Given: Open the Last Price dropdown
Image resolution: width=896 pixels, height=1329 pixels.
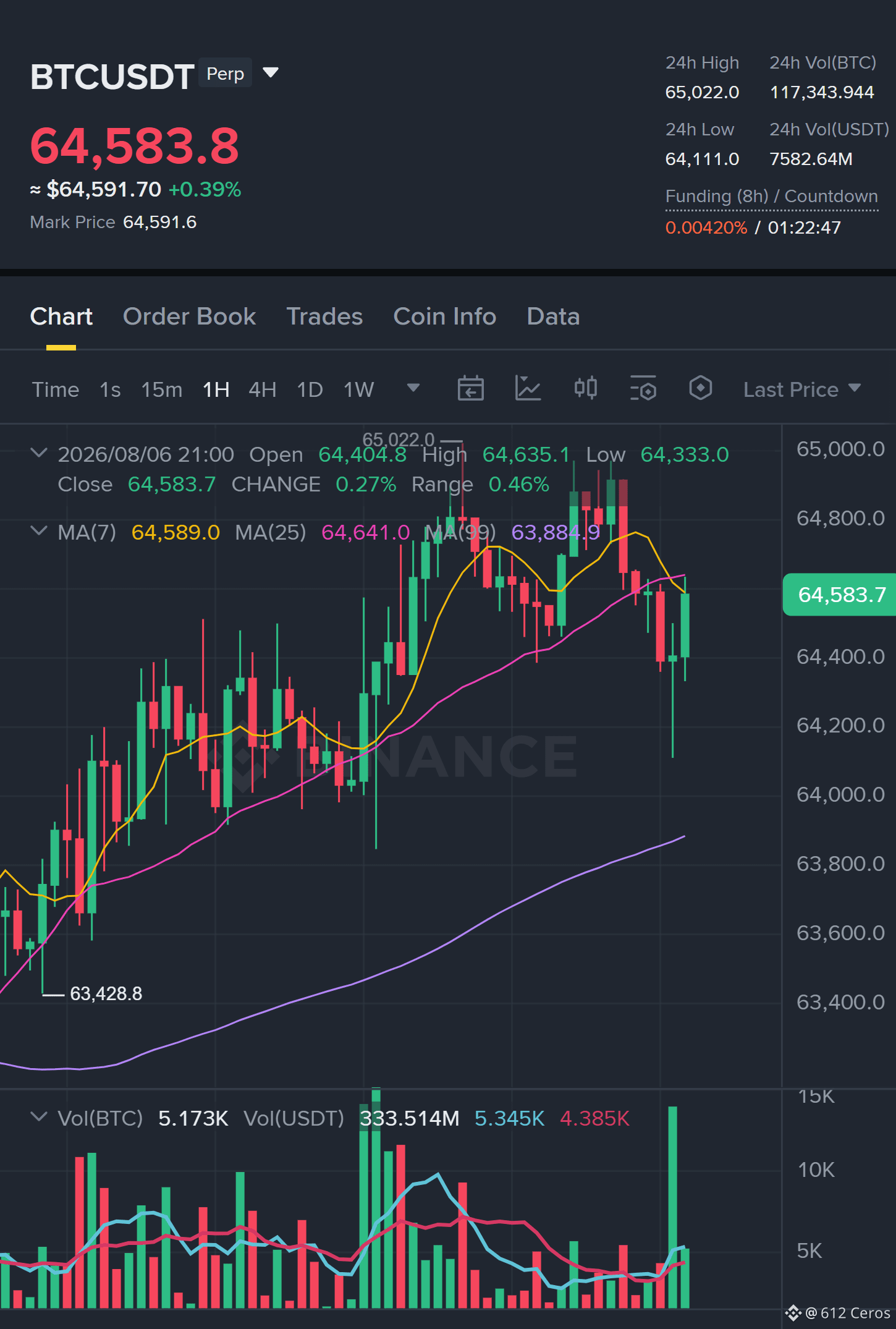Looking at the screenshot, I should (802, 389).
